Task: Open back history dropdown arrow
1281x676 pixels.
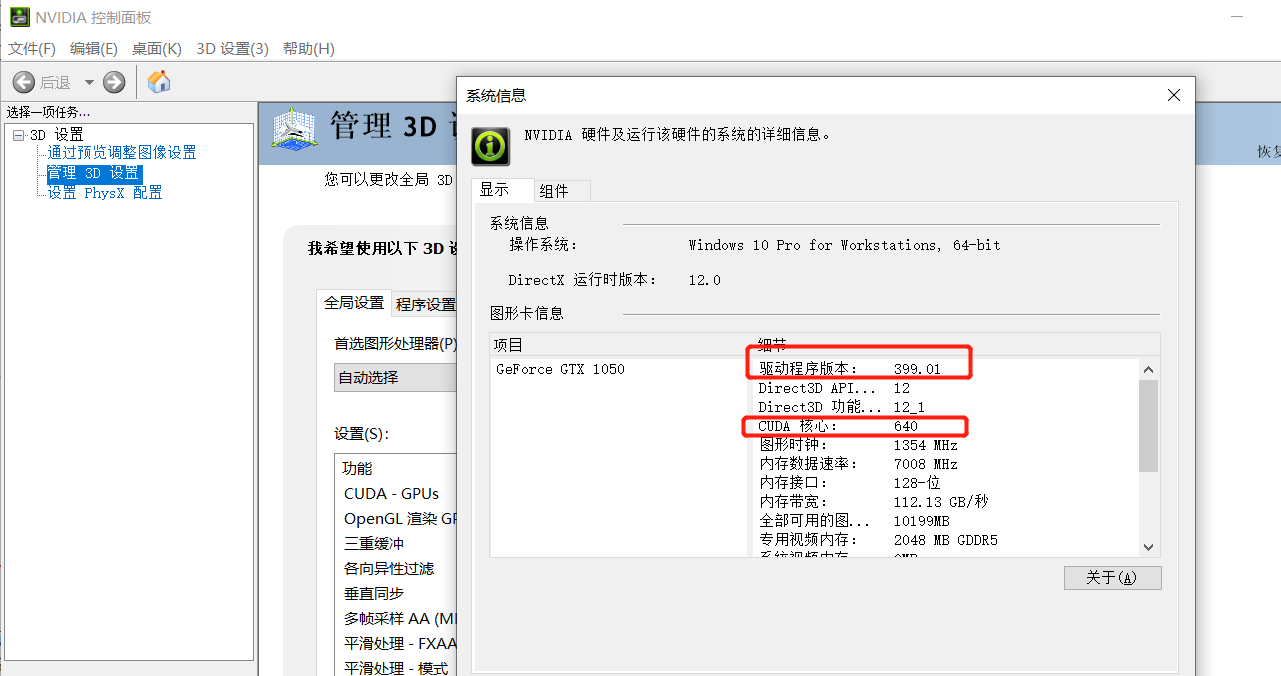Action: pos(89,82)
